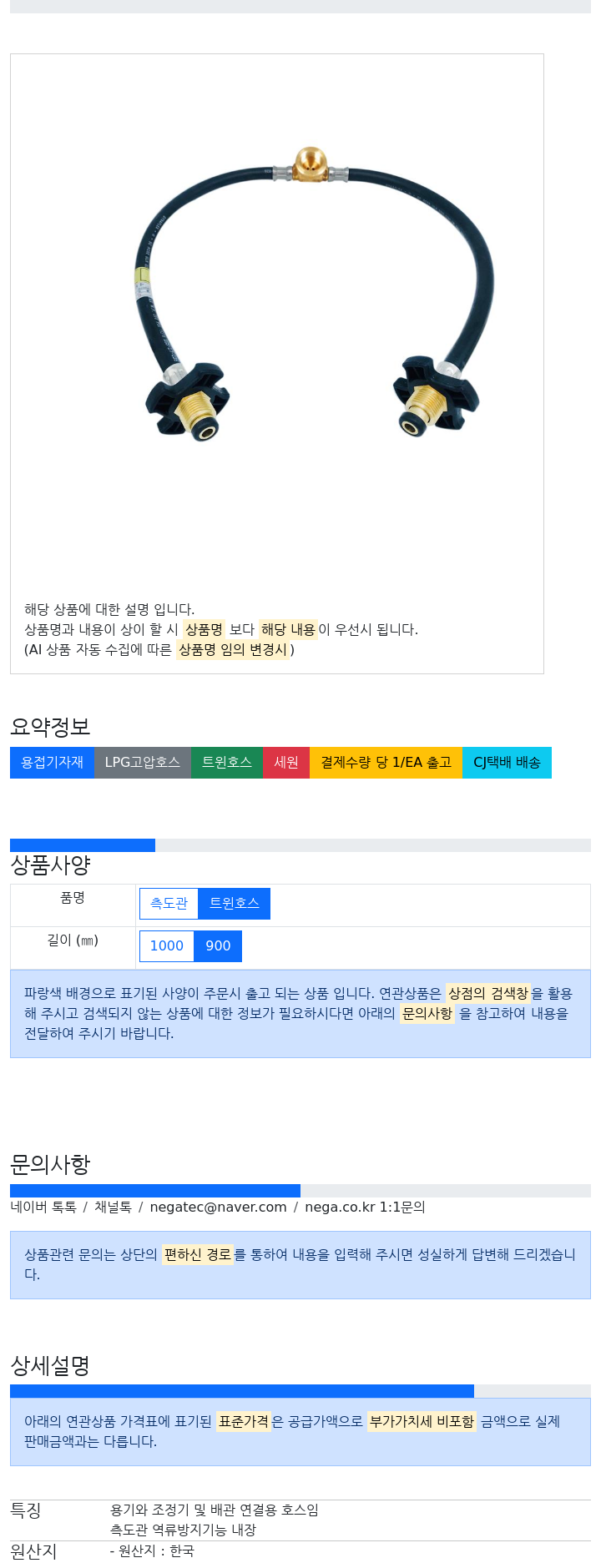The image size is (601, 1568).
Task: Select the 1000 length option
Action: pos(167,945)
